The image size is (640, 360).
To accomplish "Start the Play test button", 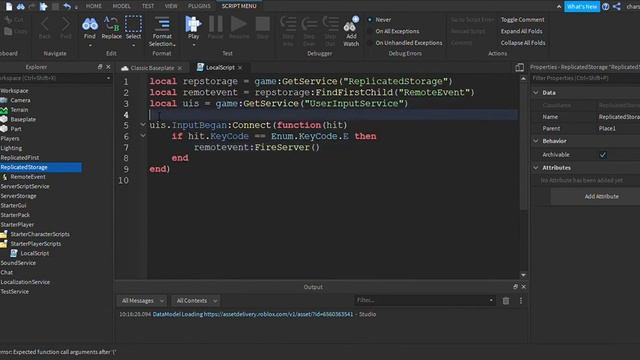I will 193,28.
